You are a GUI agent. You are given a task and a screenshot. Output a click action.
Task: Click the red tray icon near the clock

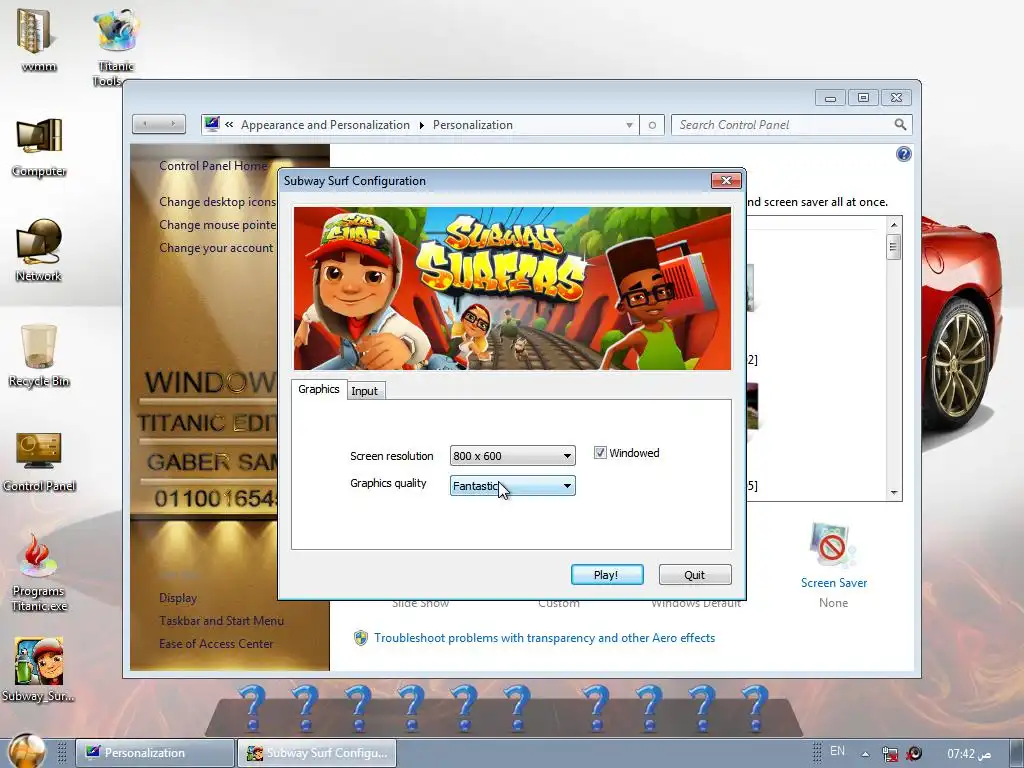coord(914,753)
